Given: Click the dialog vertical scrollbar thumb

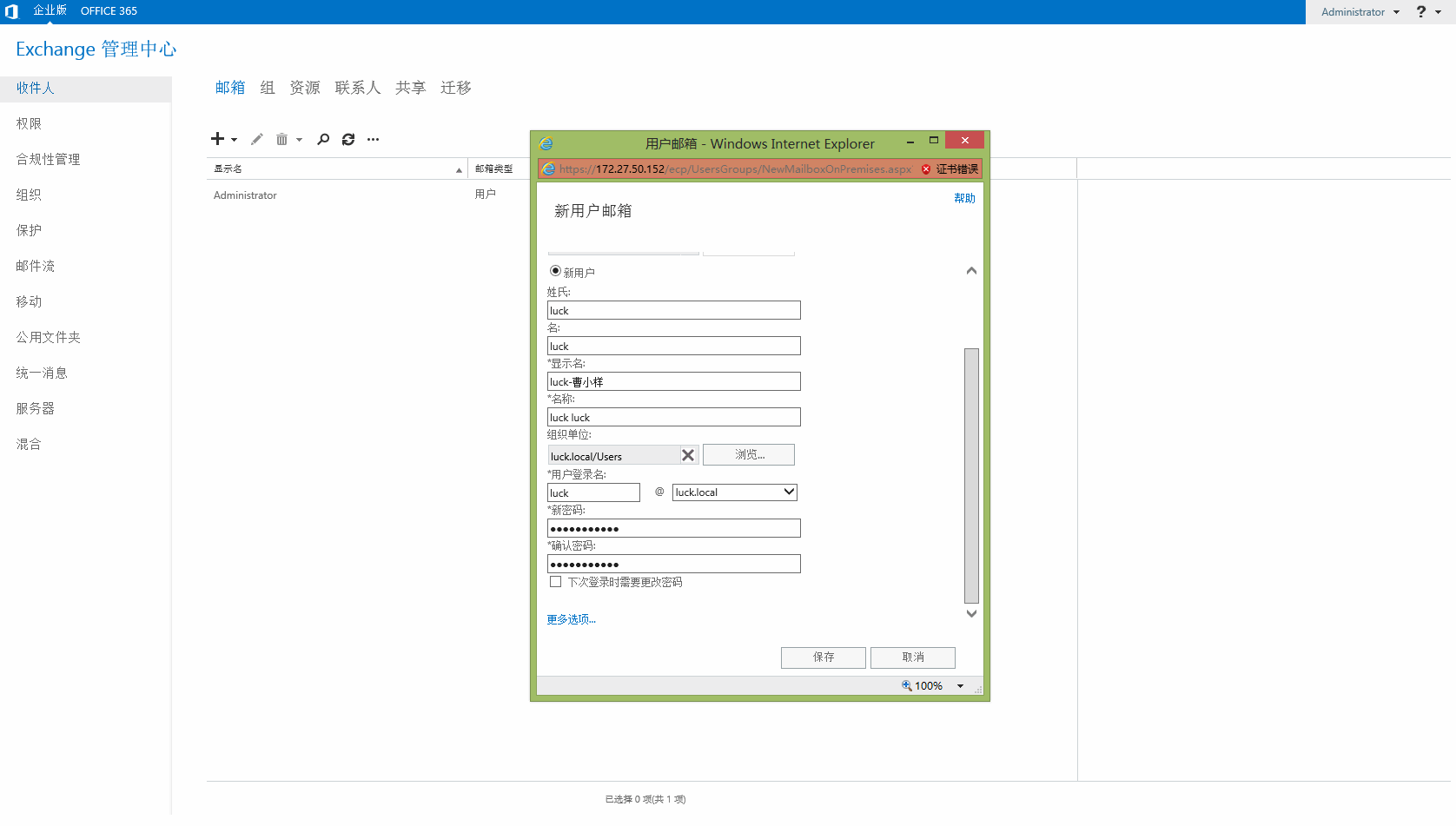Looking at the screenshot, I should 971,475.
